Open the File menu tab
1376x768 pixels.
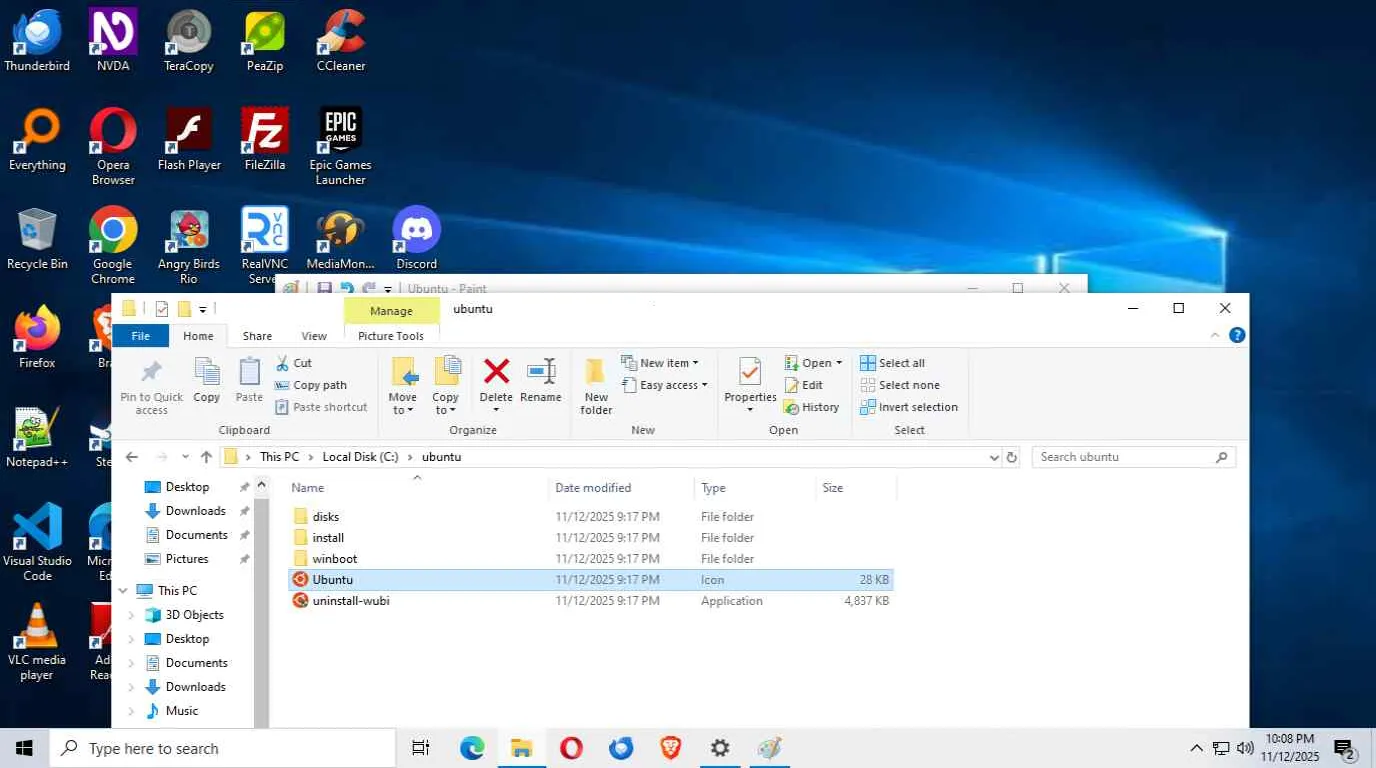point(141,336)
